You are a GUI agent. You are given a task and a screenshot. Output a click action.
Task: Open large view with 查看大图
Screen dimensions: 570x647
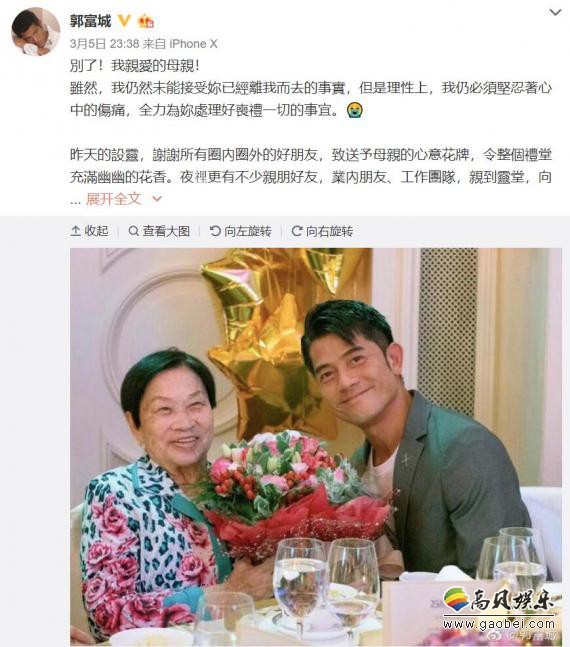[159, 231]
